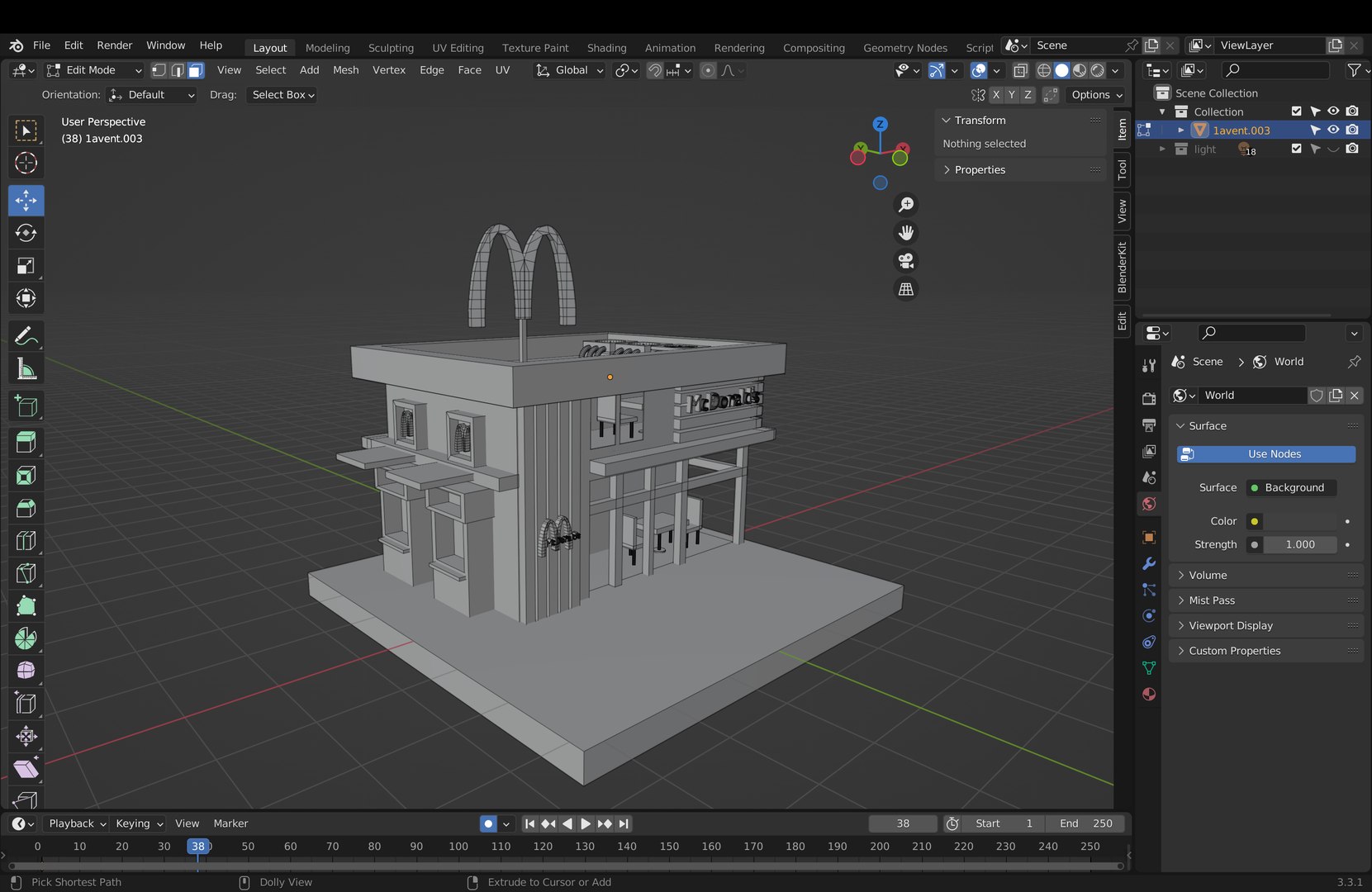
Task: Click the Strength value slider
Action: tap(1300, 544)
